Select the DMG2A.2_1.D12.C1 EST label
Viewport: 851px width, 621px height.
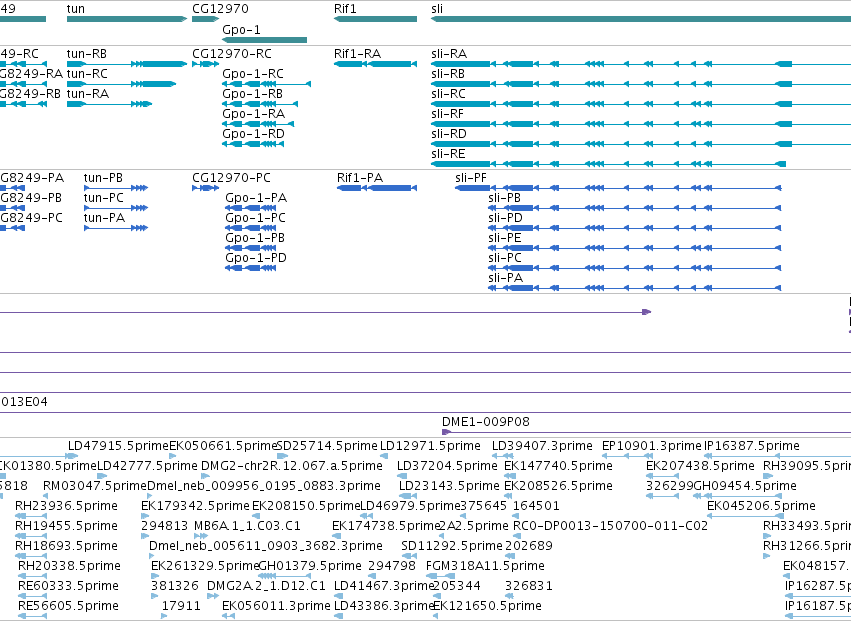266,586
